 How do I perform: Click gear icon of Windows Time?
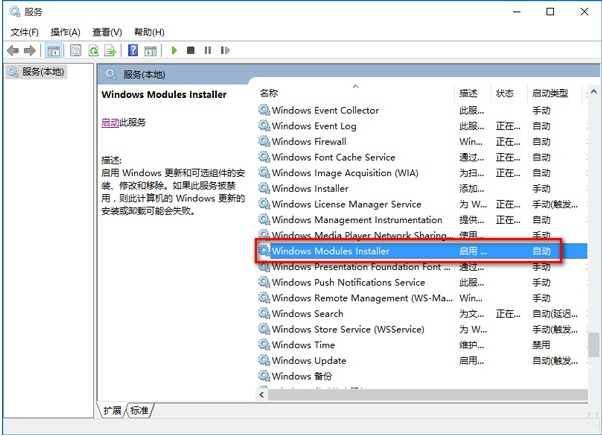coord(264,345)
